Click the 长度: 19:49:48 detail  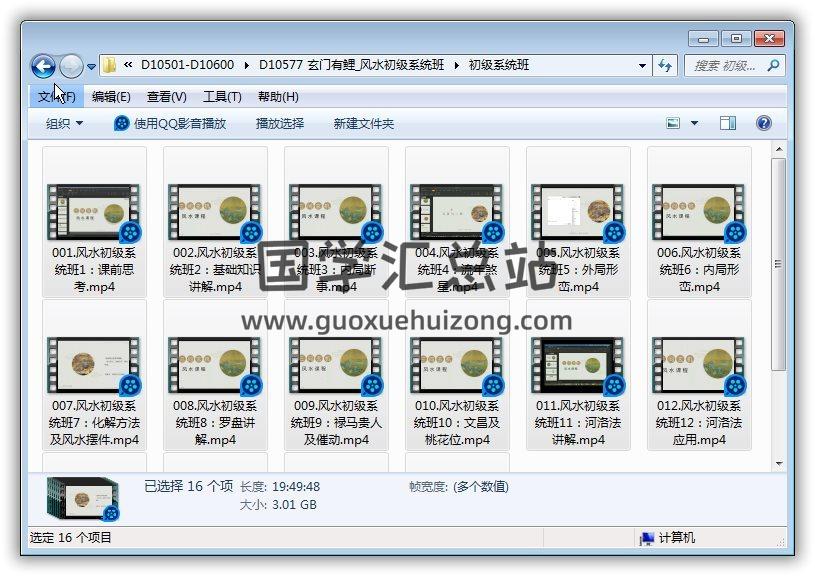tap(280, 487)
